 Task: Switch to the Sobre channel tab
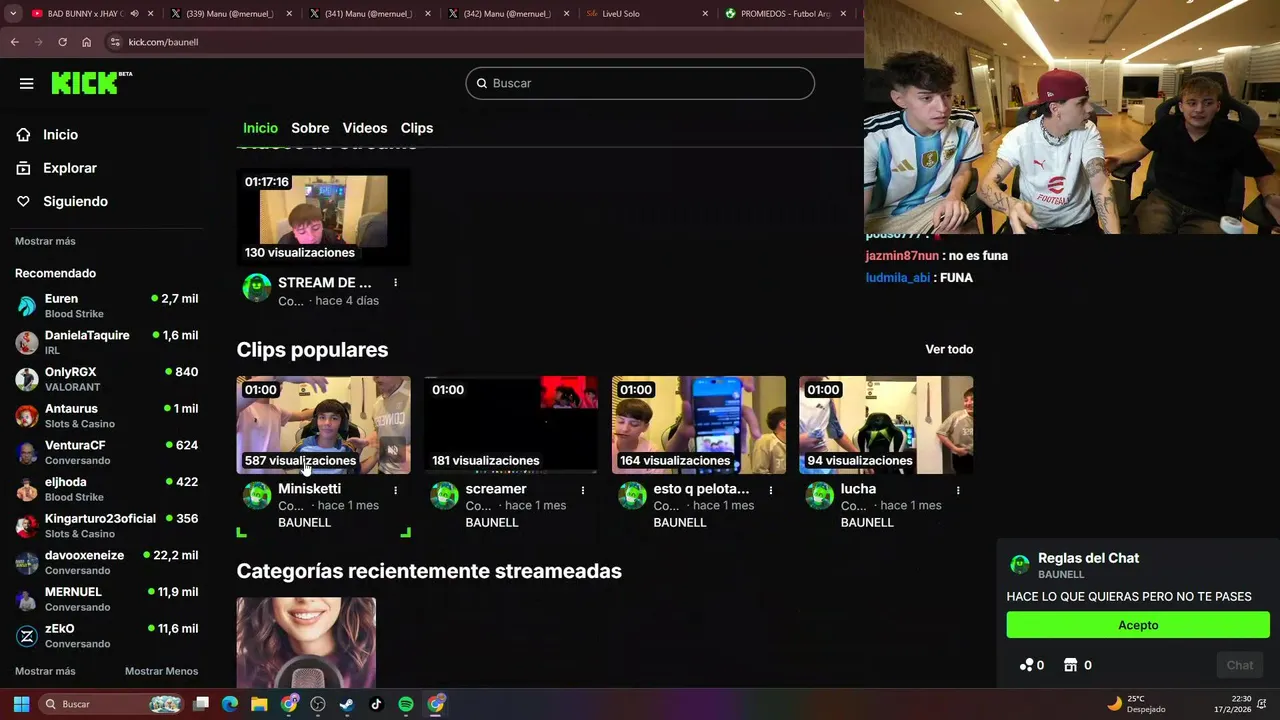310,128
